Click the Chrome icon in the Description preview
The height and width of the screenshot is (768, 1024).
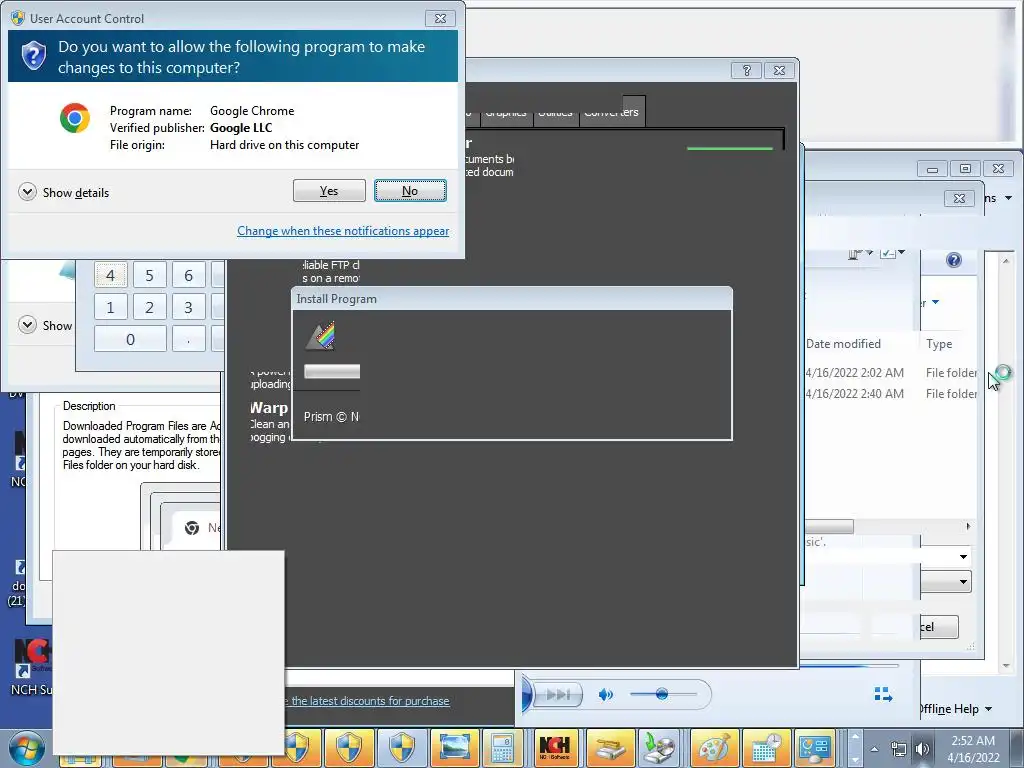pyautogui.click(x=191, y=528)
